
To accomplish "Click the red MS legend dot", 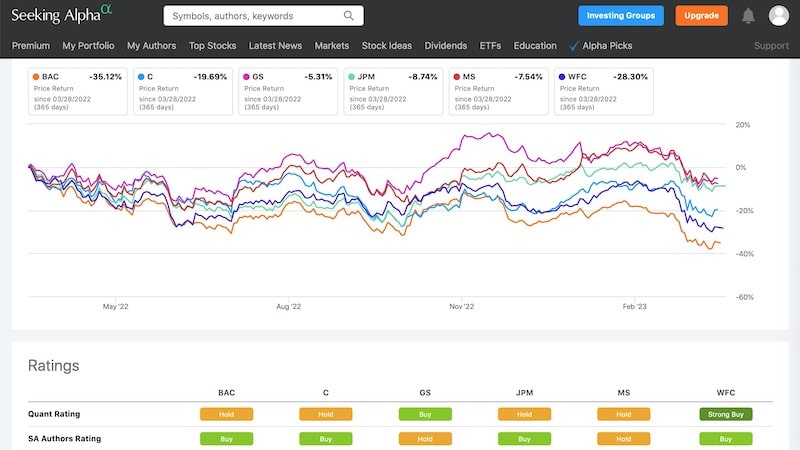I will [457, 77].
